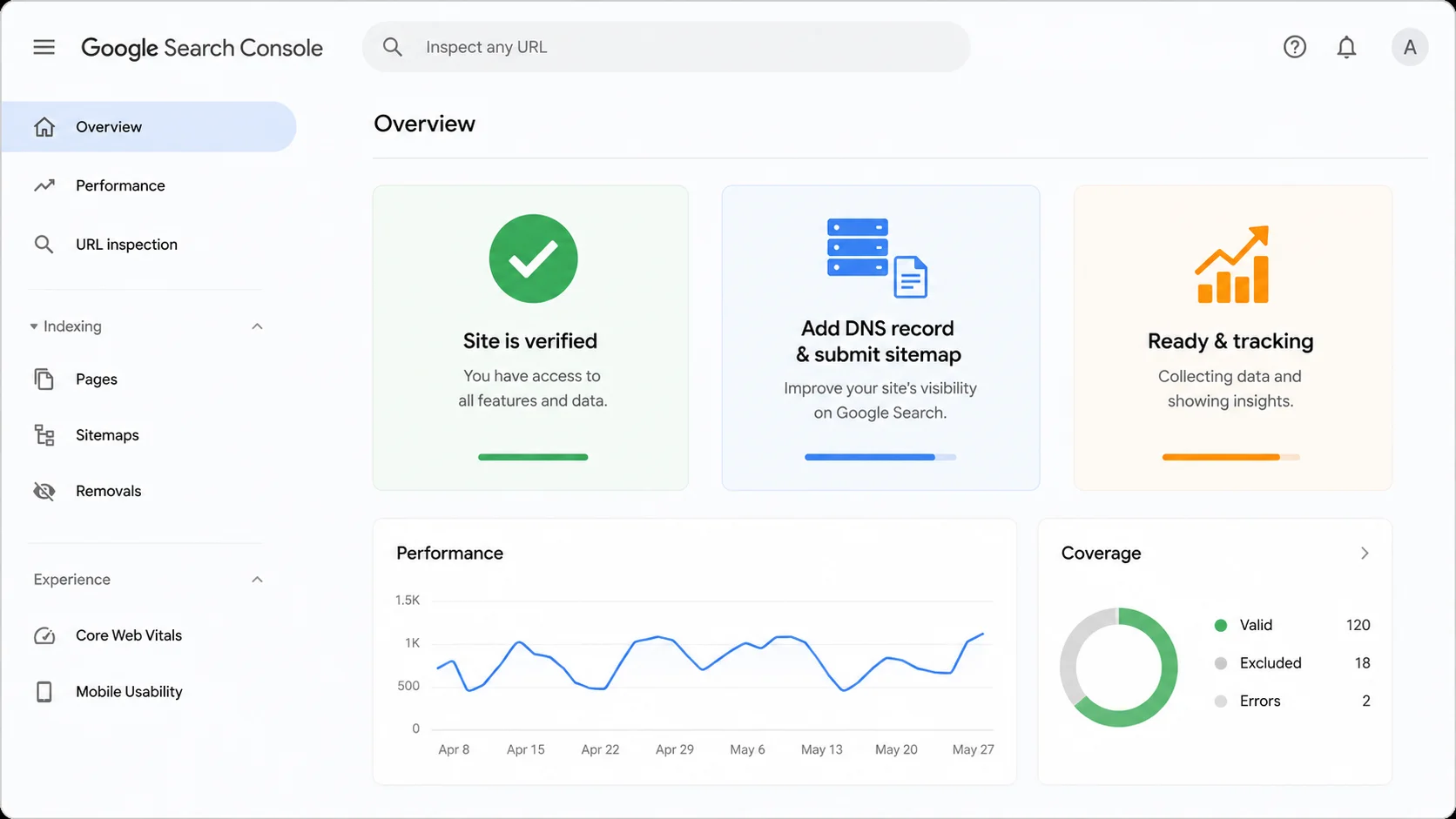Screen dimensions: 1456x819
Task: Click the Apr 8 axis label
Action: point(454,749)
